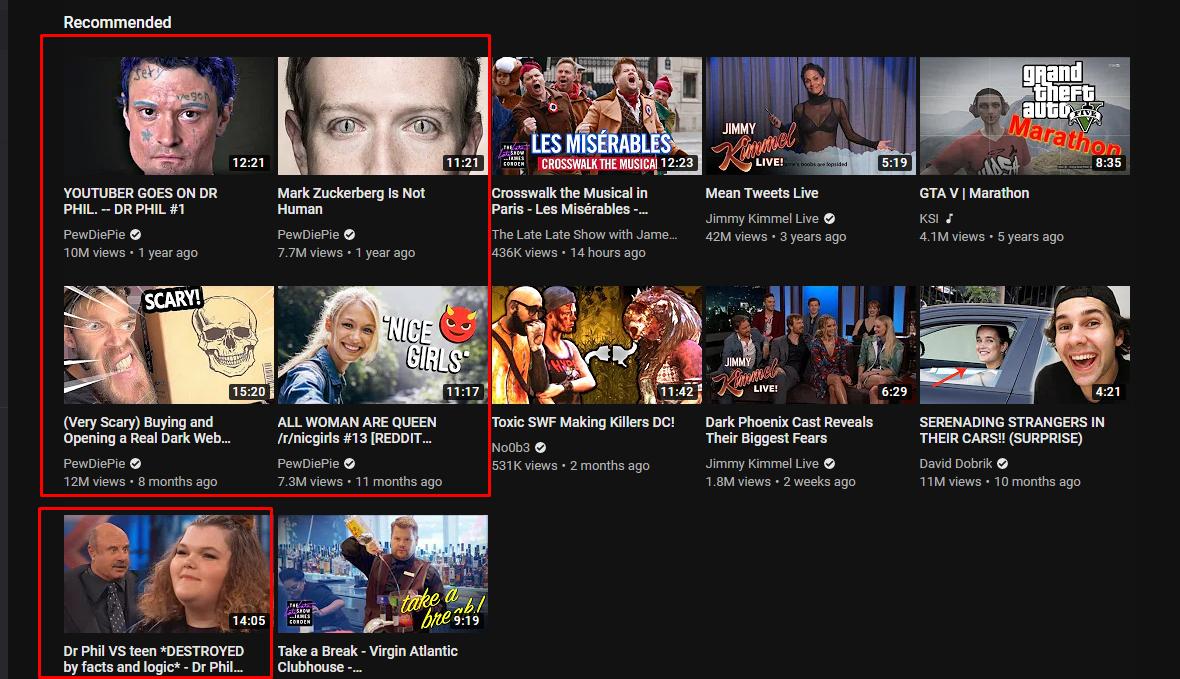Image resolution: width=1180 pixels, height=679 pixels.
Task: Click title 'Crosswalk the Musical in Paris'
Action: 570,201
